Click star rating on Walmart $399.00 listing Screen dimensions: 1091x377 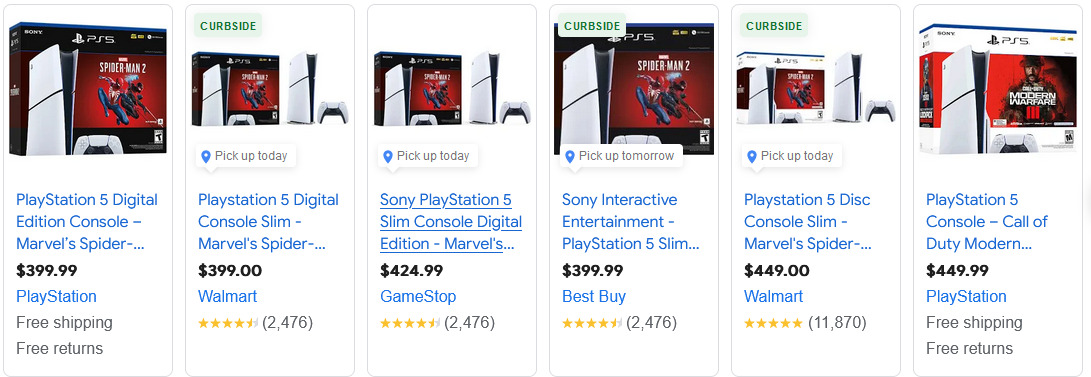pos(228,323)
